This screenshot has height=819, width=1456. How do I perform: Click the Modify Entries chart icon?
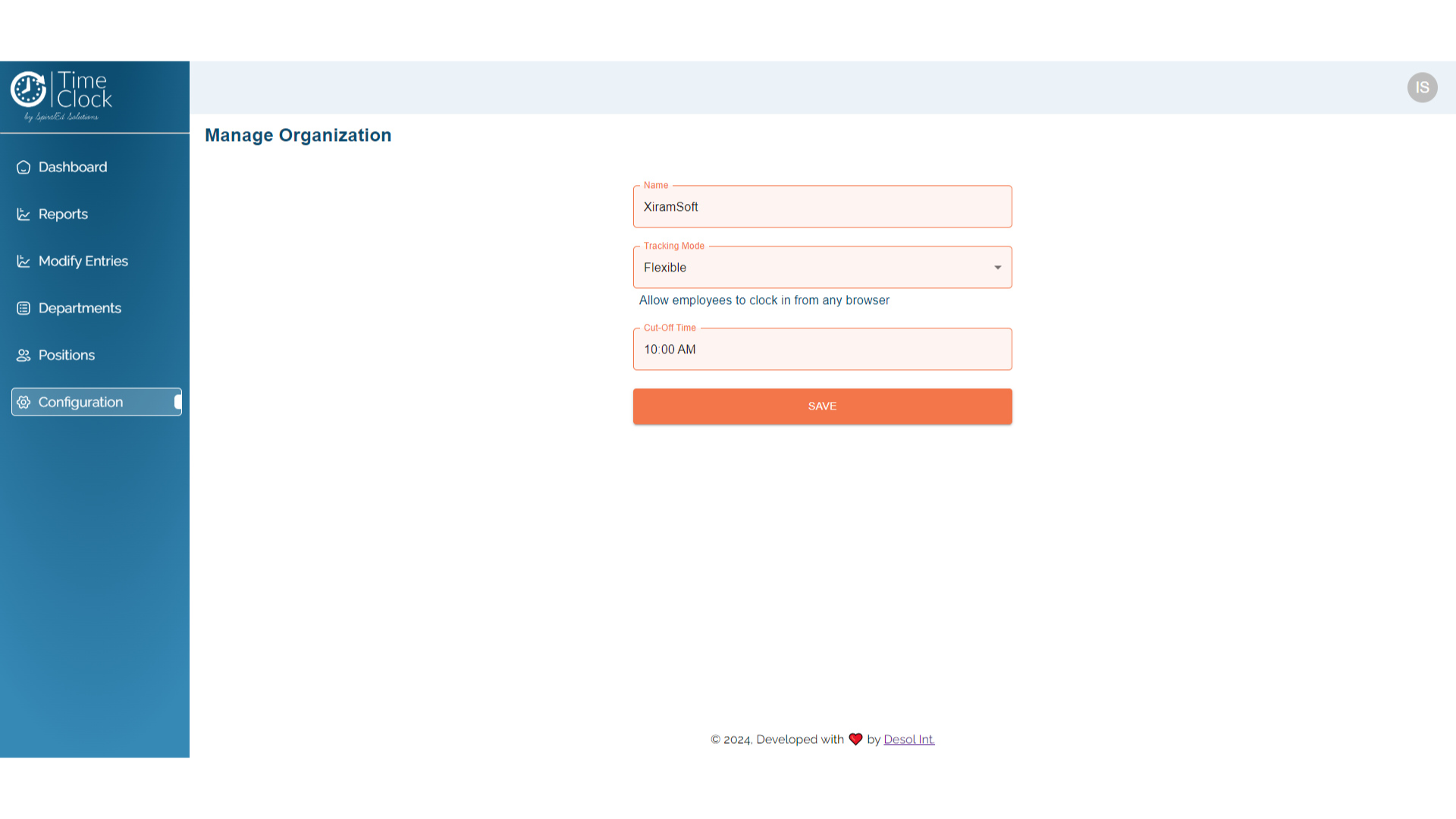coord(24,262)
